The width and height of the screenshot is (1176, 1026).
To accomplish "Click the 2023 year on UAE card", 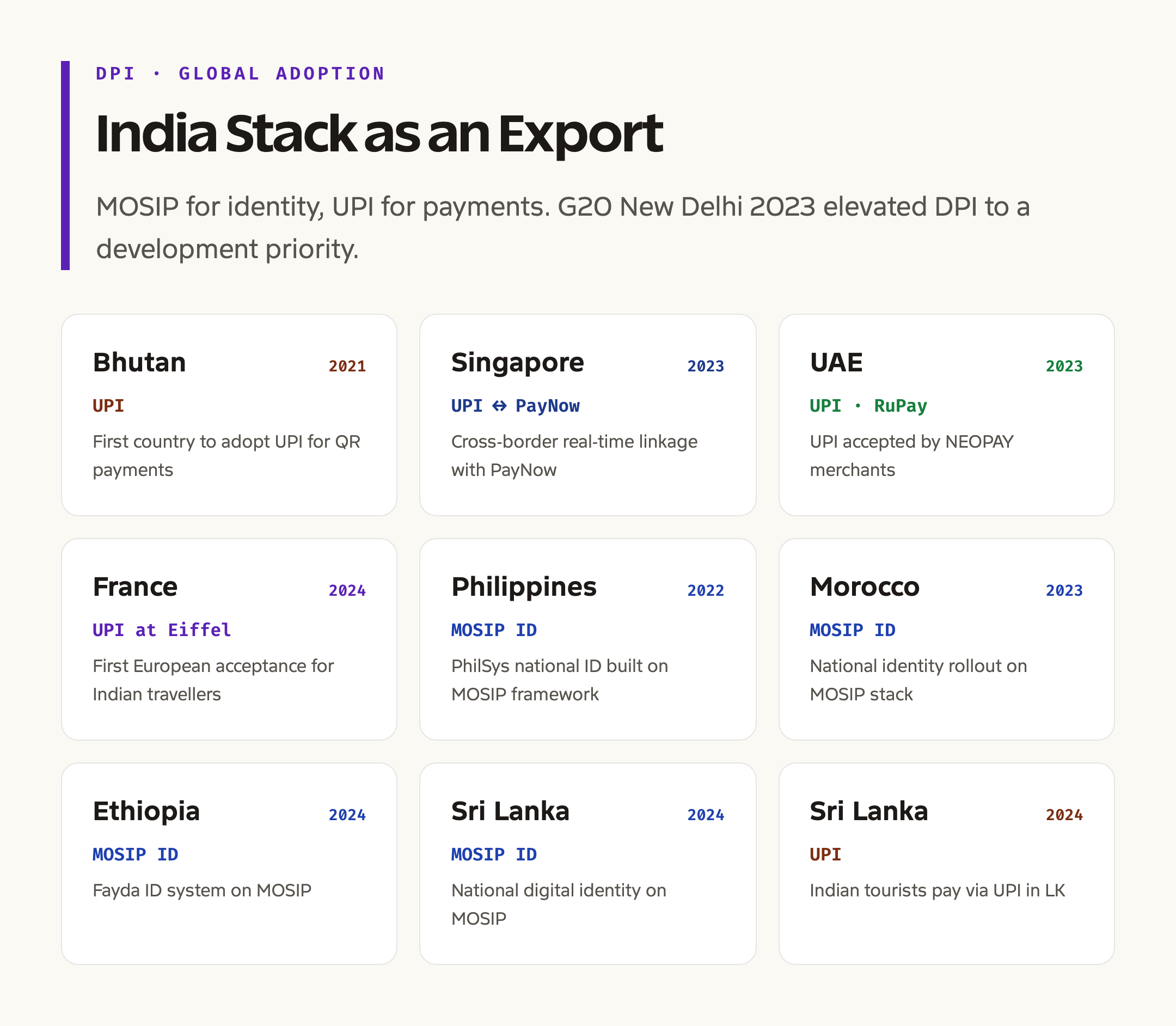I will 1064,366.
